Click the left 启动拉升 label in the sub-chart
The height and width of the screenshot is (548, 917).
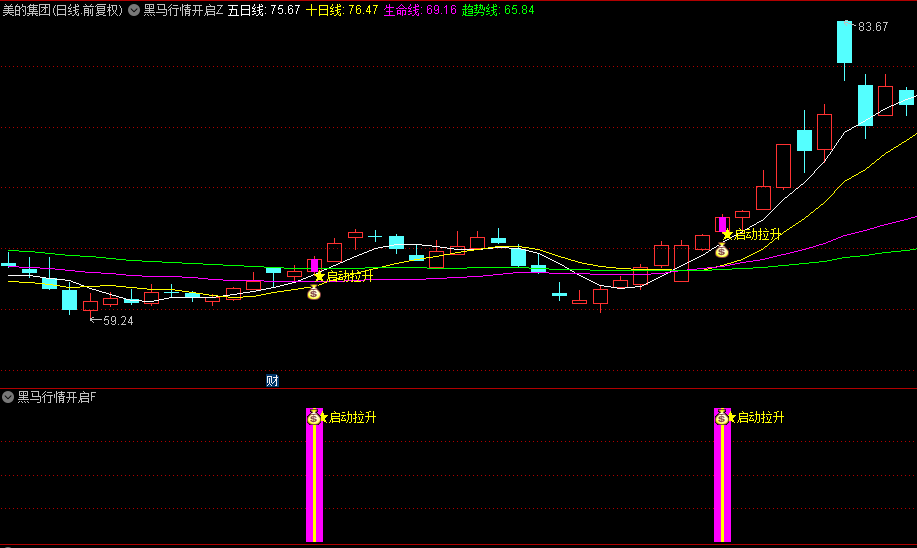(353, 418)
